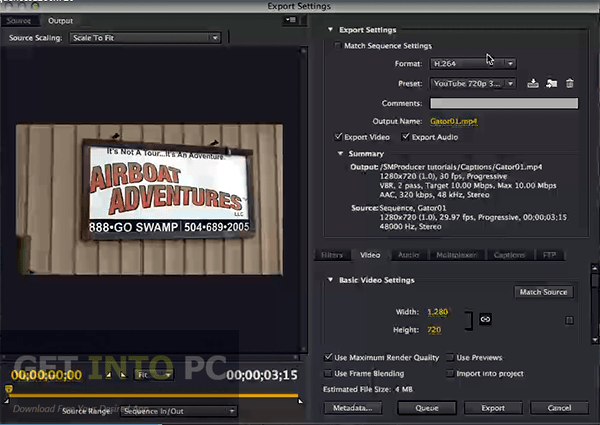This screenshot has height=425, width=600.
Task: Click the Set Out Point triangle icon
Action: tap(122, 375)
